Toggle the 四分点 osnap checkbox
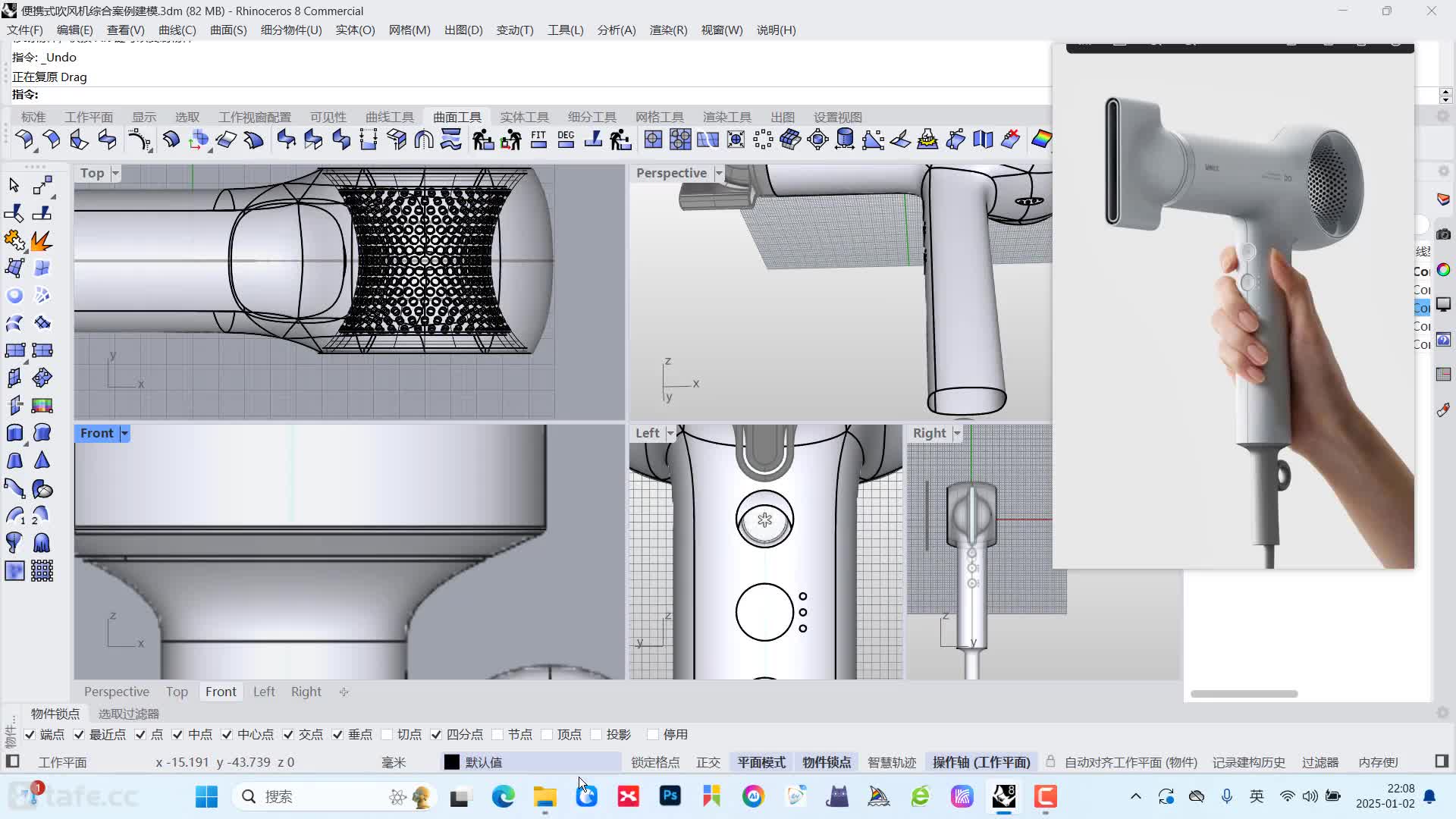The width and height of the screenshot is (1456, 819). pos(436,734)
